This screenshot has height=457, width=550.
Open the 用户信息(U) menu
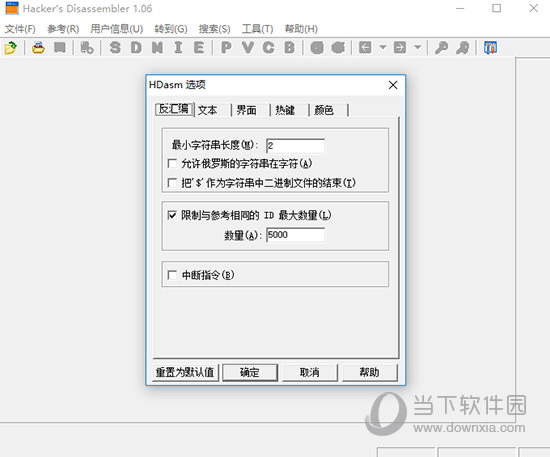tap(117, 29)
